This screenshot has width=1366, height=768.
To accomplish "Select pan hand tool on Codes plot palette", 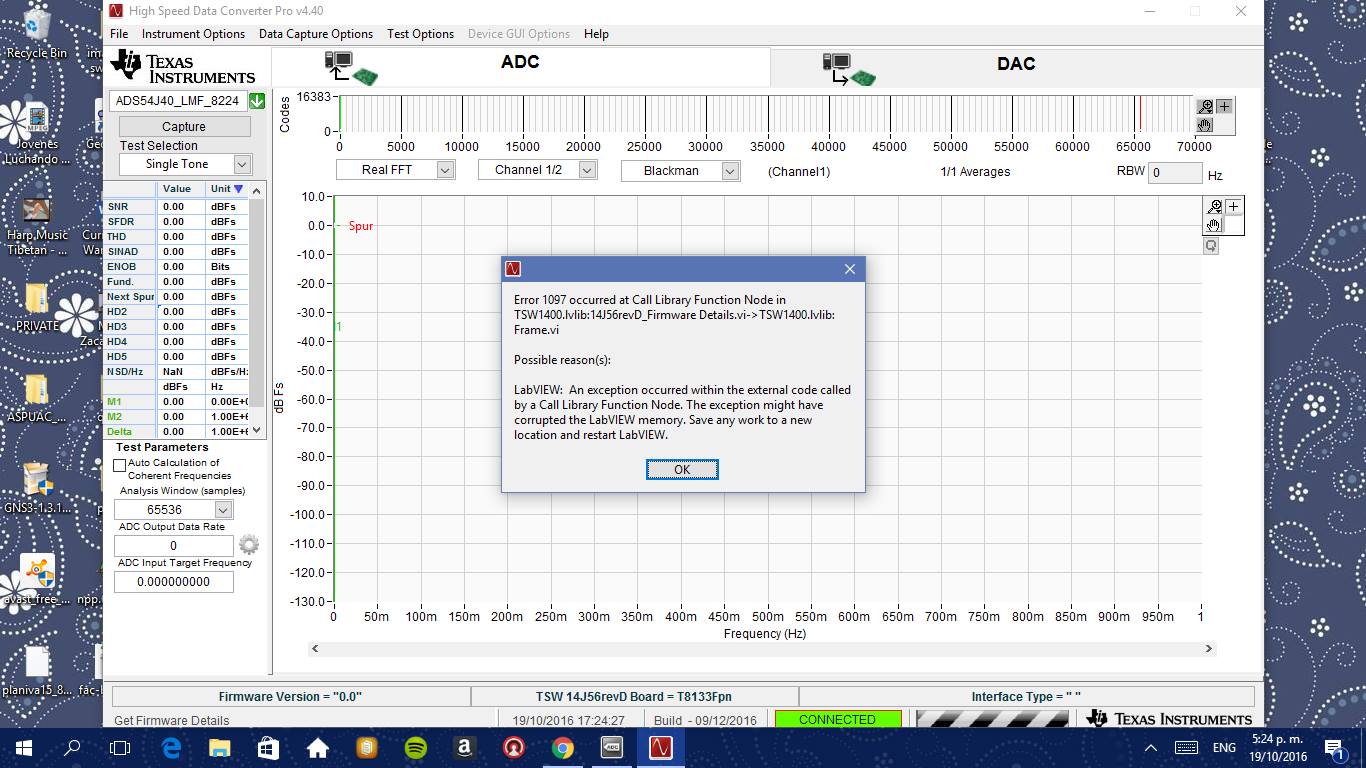I will click(1206, 125).
